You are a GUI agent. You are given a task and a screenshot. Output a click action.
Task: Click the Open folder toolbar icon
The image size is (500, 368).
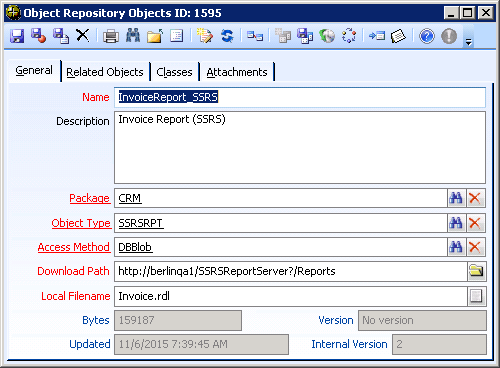point(155,36)
